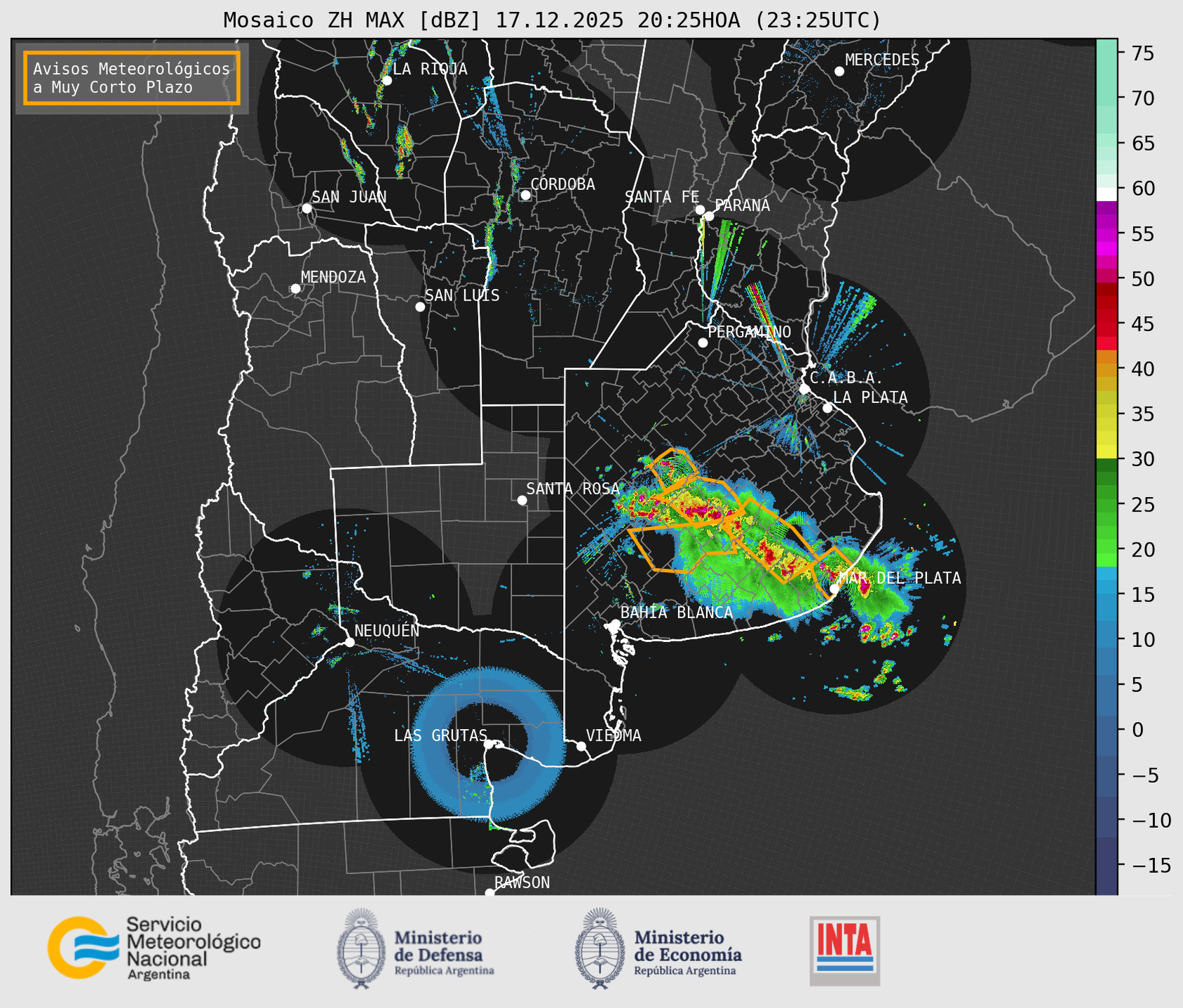The image size is (1183, 1008).
Task: Click the C.A.B.A. label
Action: click(x=846, y=378)
